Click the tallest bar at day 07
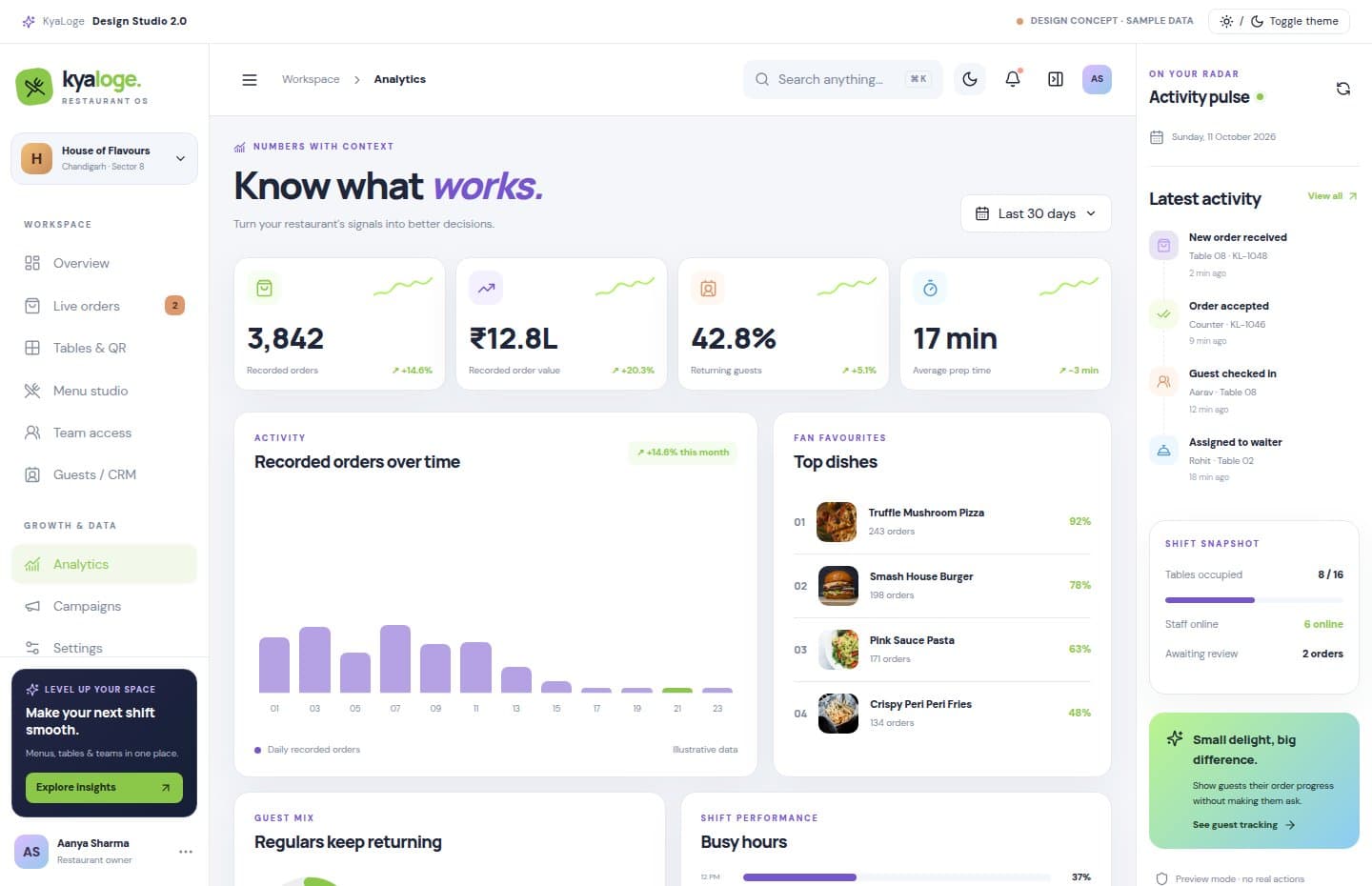This screenshot has height=886, width=1372. click(395, 658)
